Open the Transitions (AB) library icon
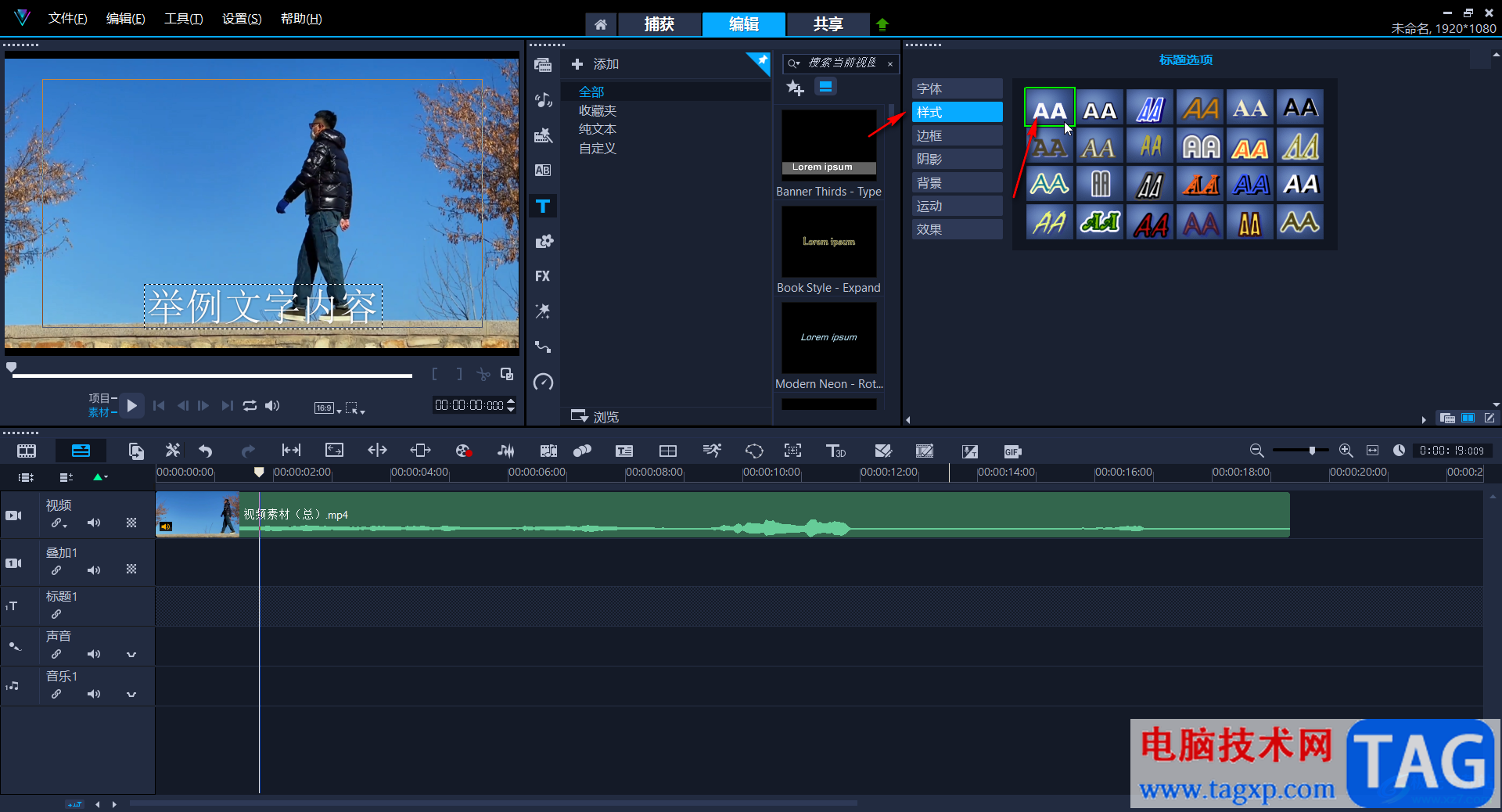Screen dimensions: 1502x812 click(x=543, y=171)
